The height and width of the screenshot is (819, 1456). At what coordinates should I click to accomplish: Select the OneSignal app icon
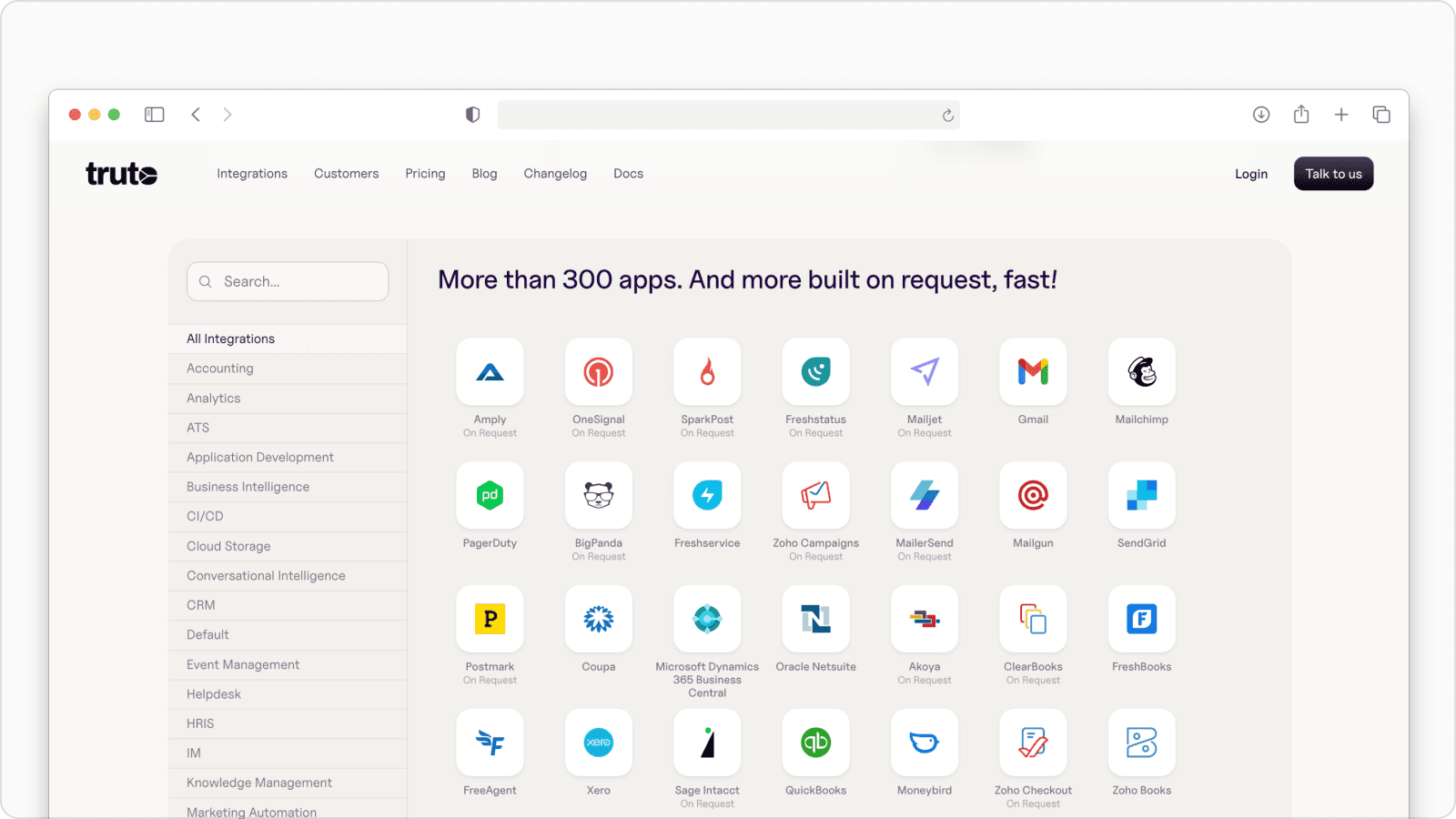coord(599,371)
